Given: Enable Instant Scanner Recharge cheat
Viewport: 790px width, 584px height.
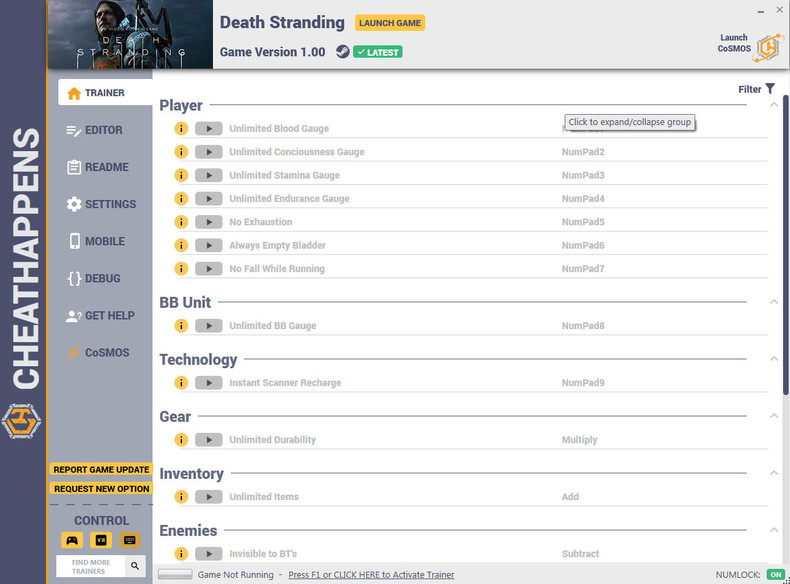Looking at the screenshot, I should [x=209, y=382].
